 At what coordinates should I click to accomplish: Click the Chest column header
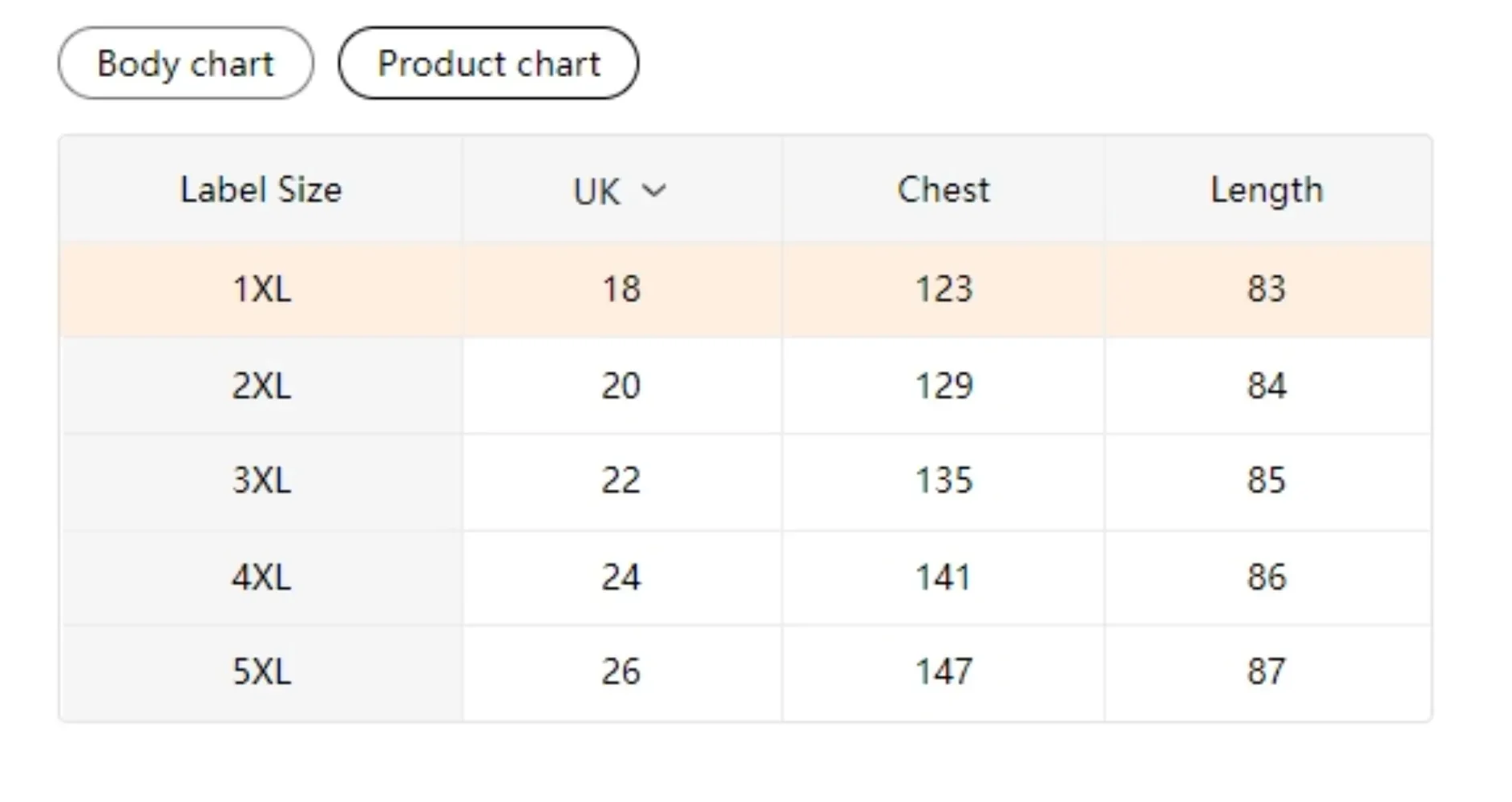943,190
